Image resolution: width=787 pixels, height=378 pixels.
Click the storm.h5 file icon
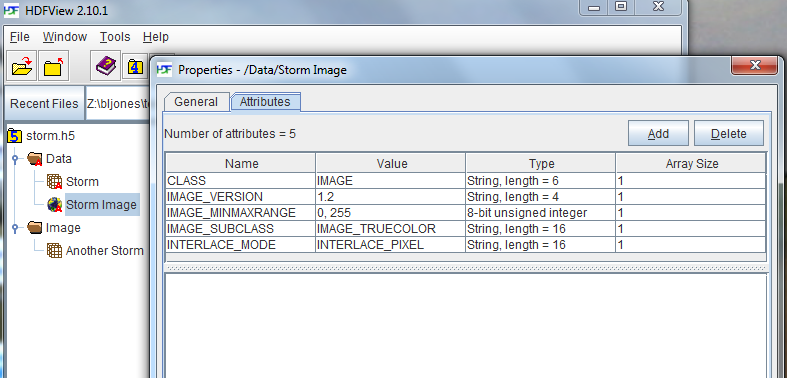coord(16,136)
